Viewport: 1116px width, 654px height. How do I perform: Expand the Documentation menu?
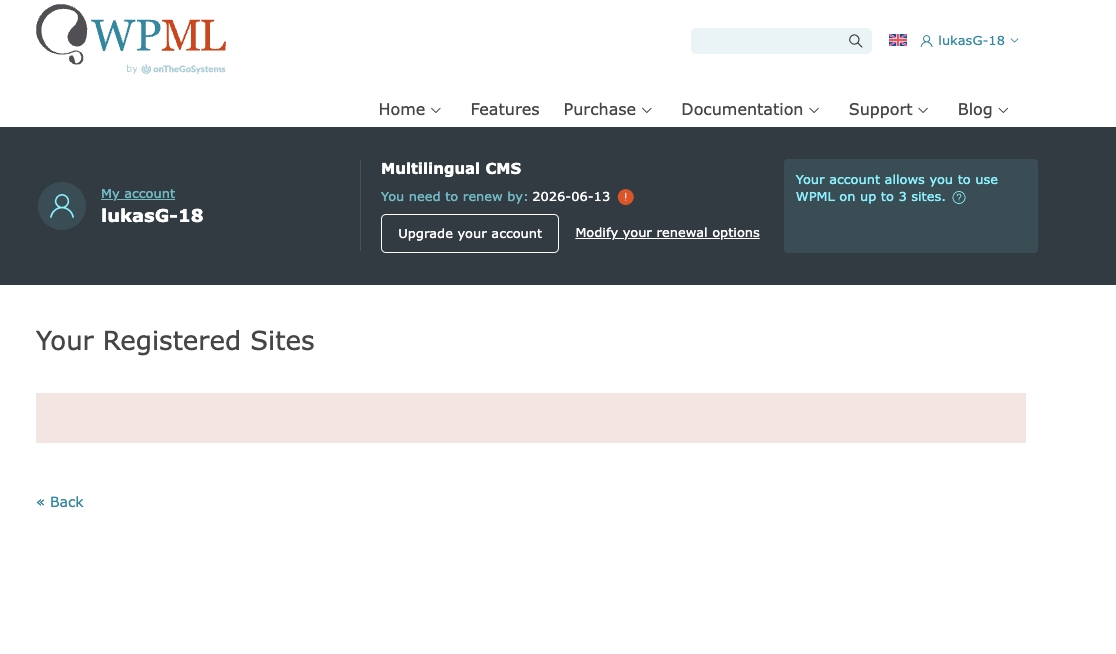tap(750, 110)
